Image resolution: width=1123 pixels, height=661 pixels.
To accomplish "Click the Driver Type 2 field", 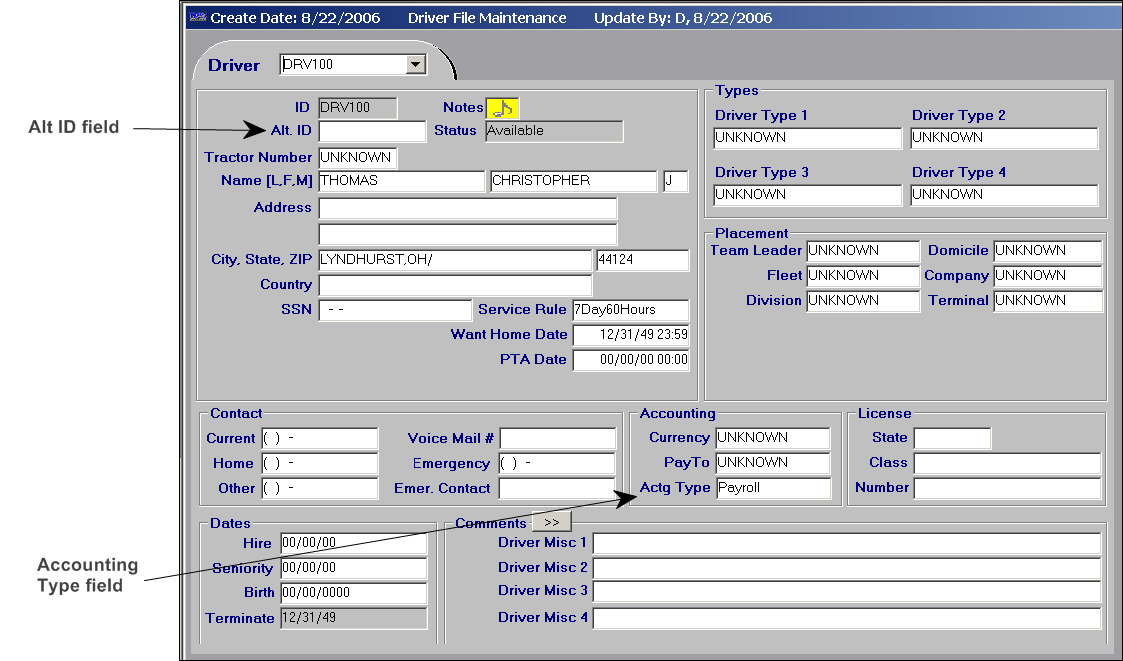I will pos(1004,138).
